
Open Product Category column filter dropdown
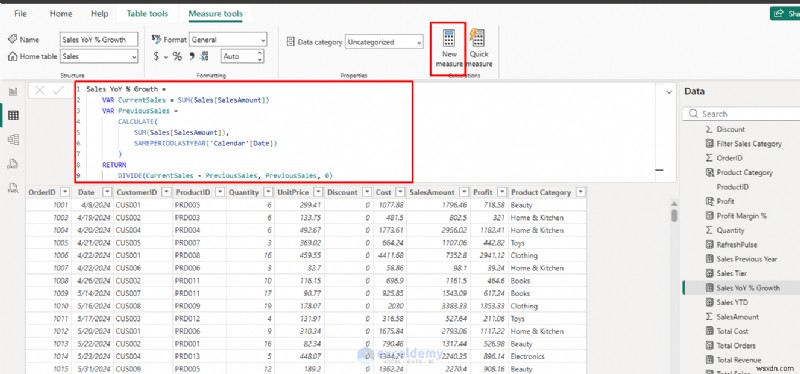point(581,192)
